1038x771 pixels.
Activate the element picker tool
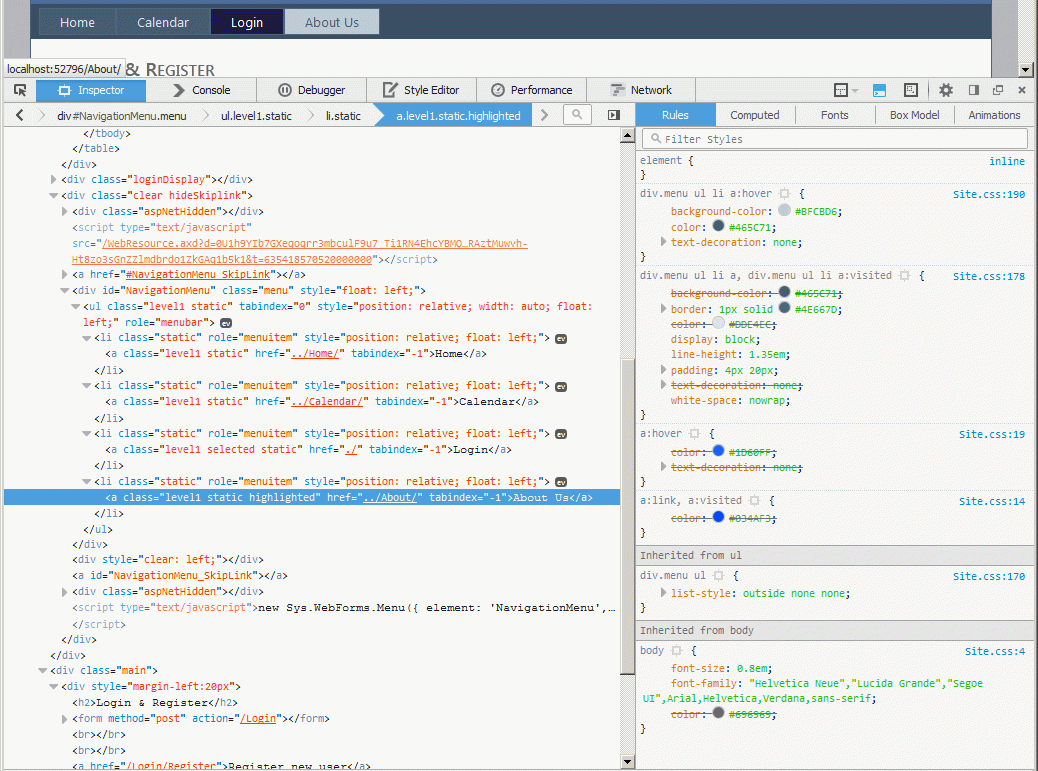pos(19,90)
